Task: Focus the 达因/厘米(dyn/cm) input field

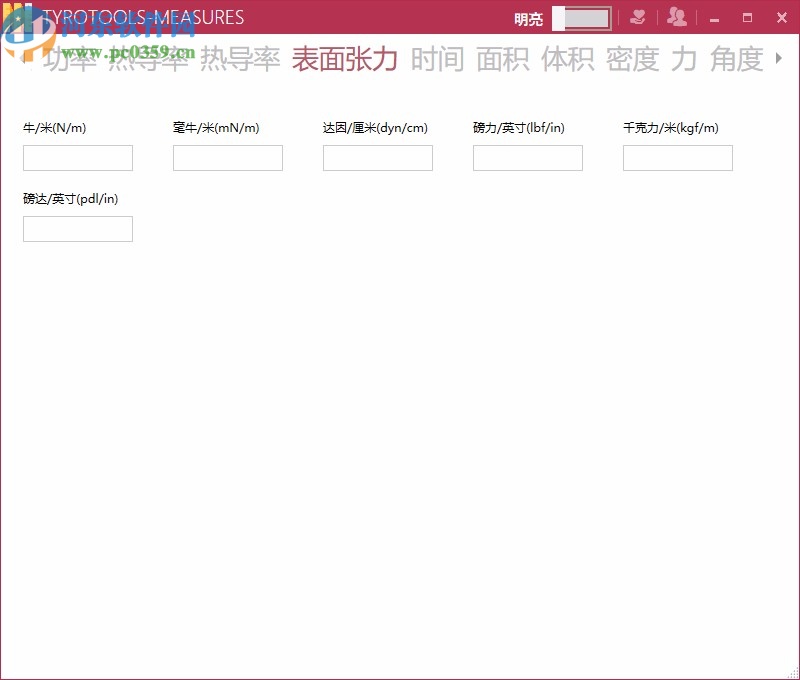Action: click(x=378, y=158)
